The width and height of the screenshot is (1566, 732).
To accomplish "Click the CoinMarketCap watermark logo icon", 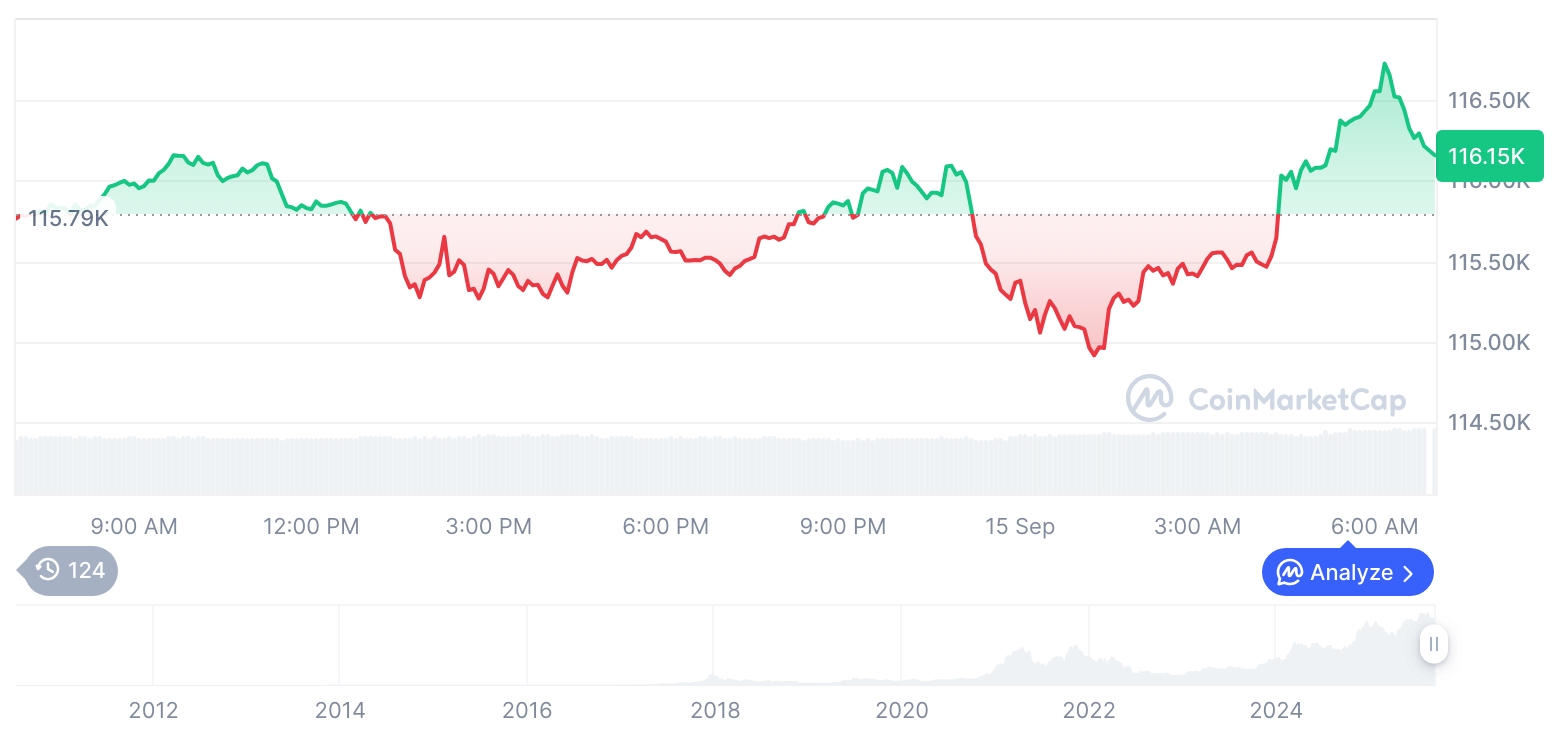I will point(1149,398).
